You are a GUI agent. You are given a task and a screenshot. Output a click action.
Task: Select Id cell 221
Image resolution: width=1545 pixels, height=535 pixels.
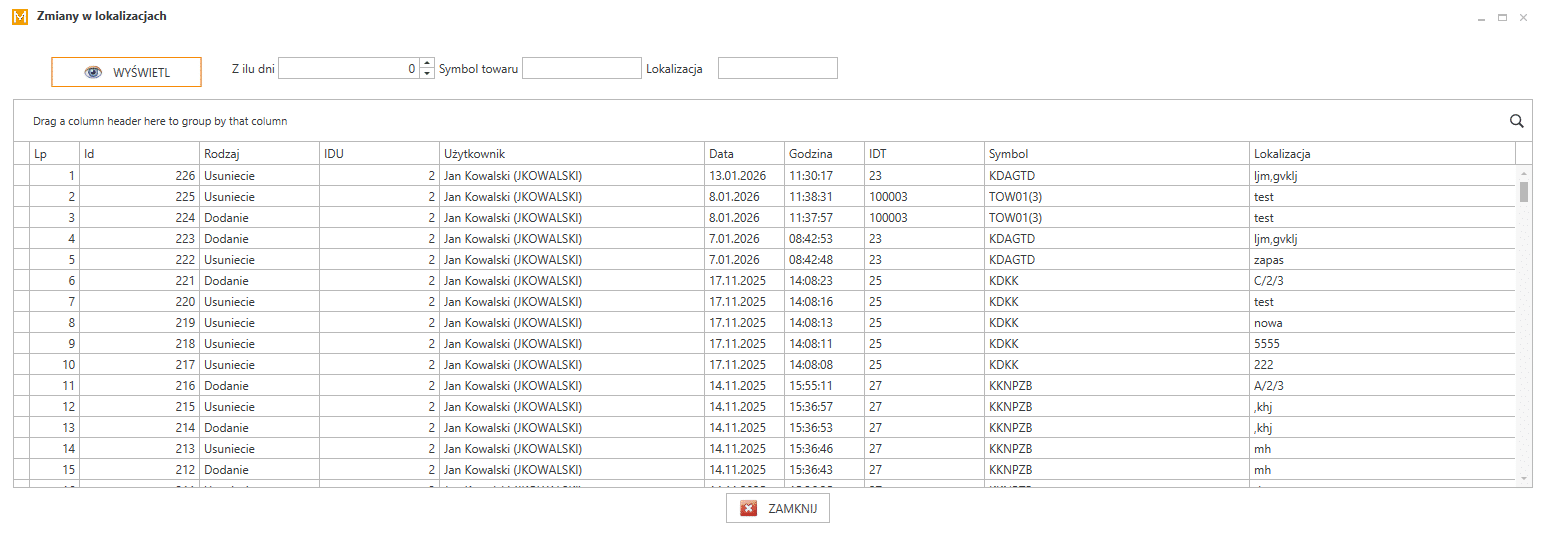tap(139, 281)
